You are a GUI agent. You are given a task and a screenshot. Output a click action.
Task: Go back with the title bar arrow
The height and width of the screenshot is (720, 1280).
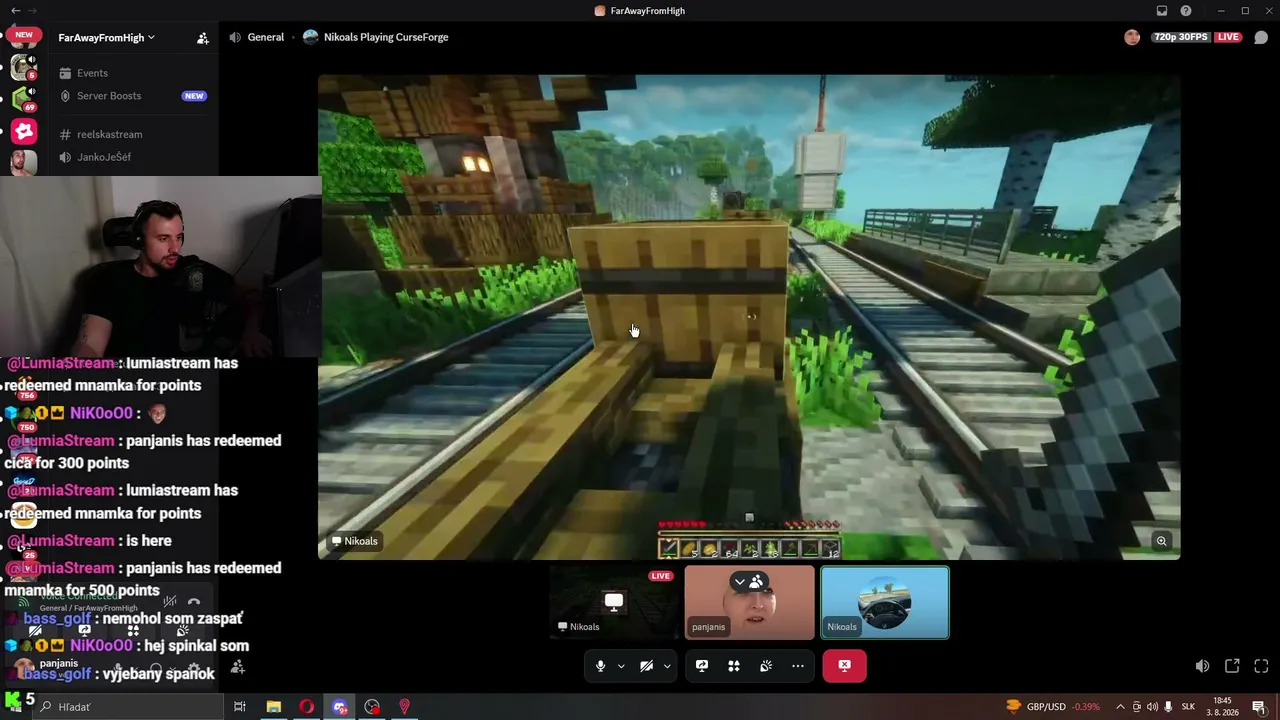point(15,11)
